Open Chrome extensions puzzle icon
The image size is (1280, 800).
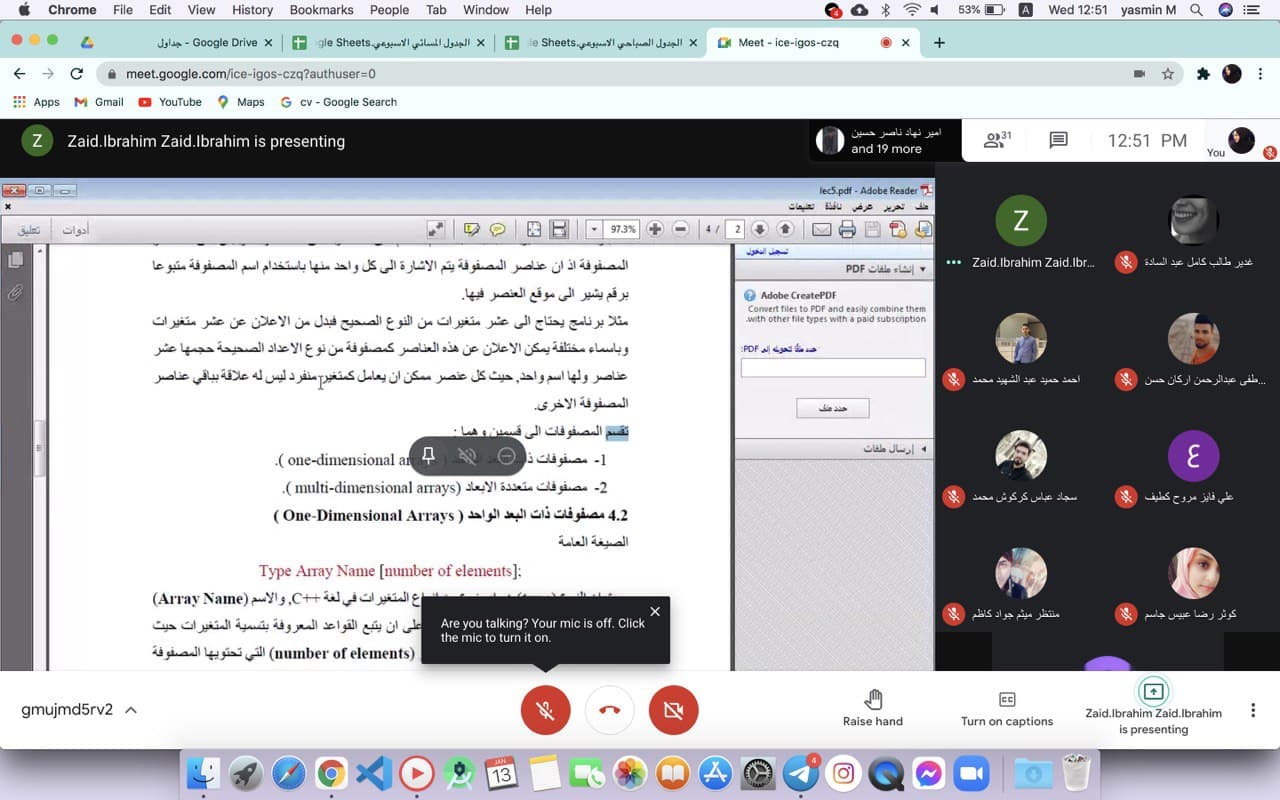tap(1203, 74)
